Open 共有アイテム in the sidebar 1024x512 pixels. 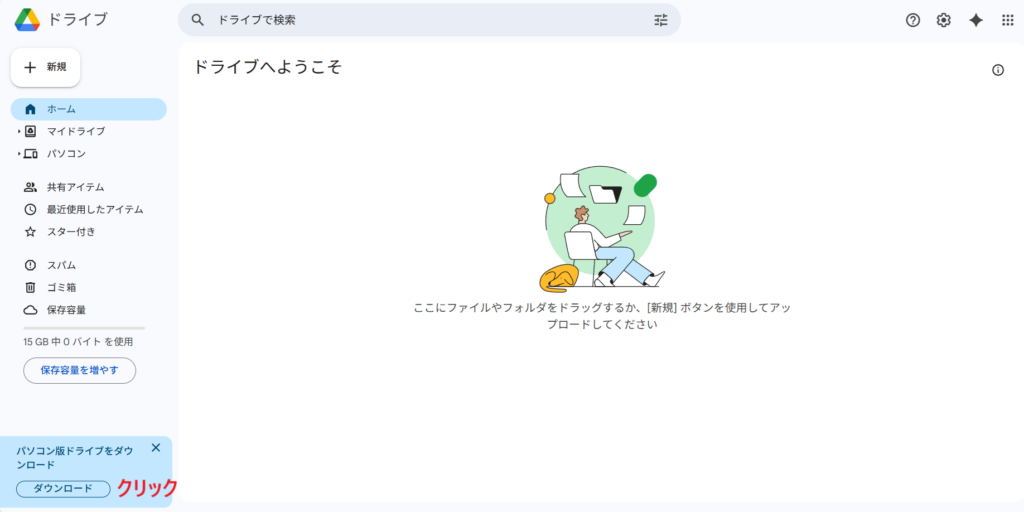pyautogui.click(x=75, y=187)
